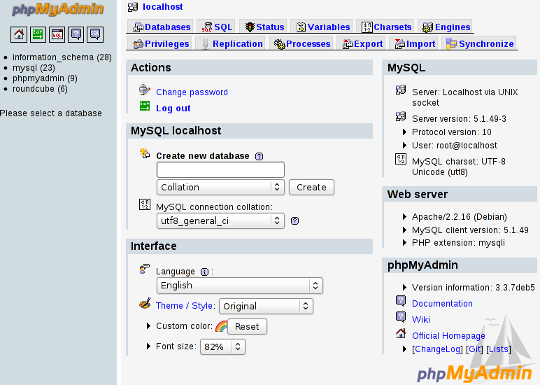Open SQL documentation sidebar icon
The image size is (540, 385).
(x=95, y=34)
